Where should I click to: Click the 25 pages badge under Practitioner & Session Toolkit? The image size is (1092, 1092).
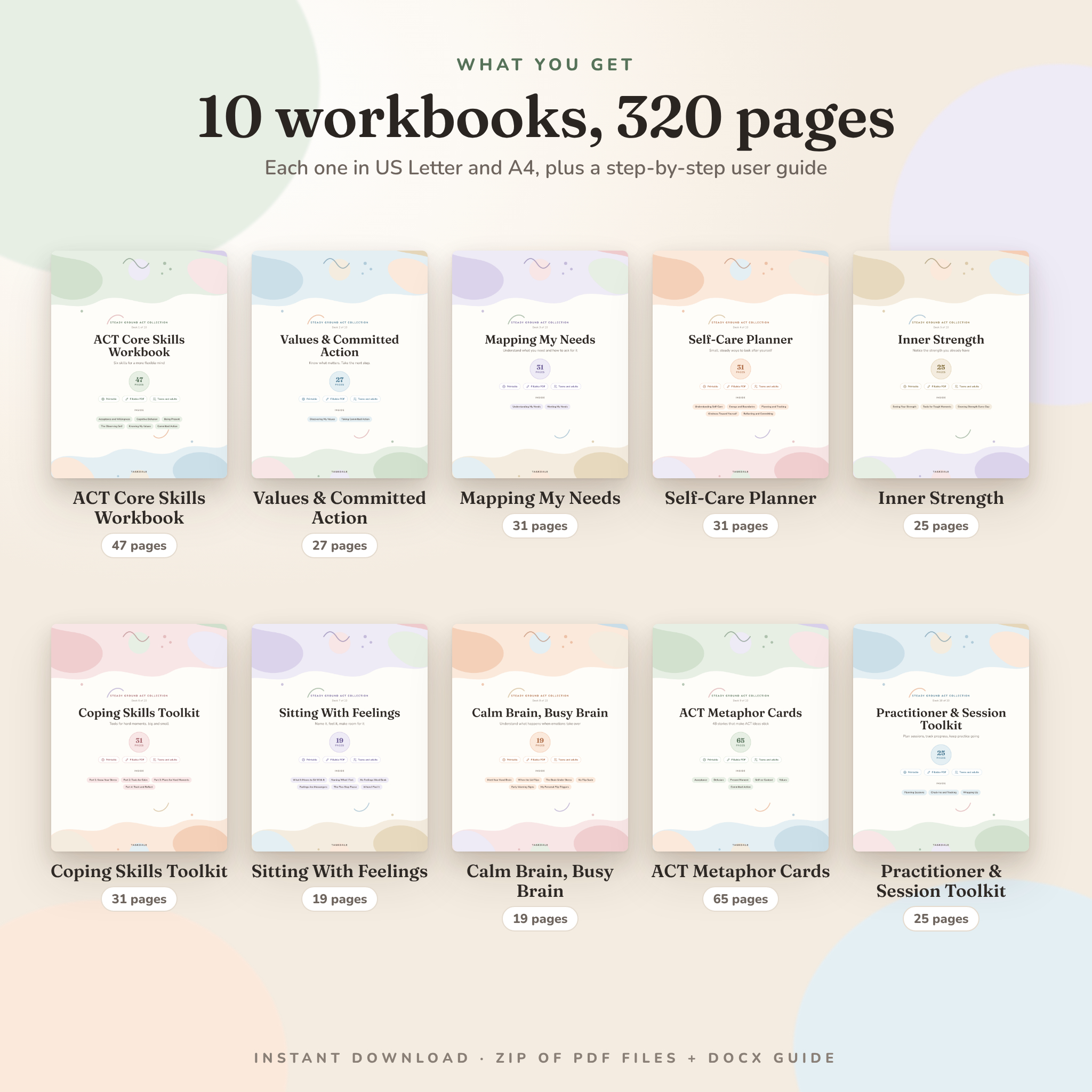coord(941,919)
